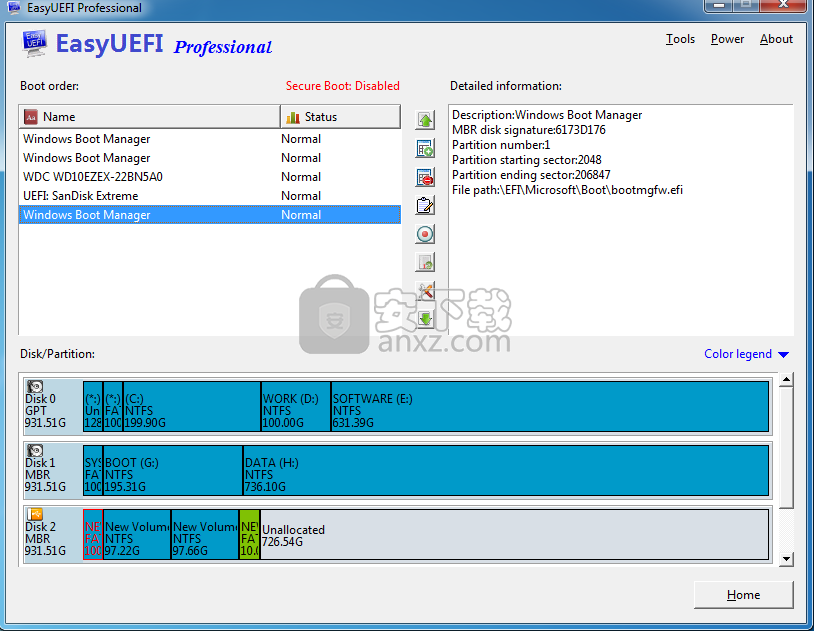Select the highlighted Windows Boot Manager entry

[210, 215]
